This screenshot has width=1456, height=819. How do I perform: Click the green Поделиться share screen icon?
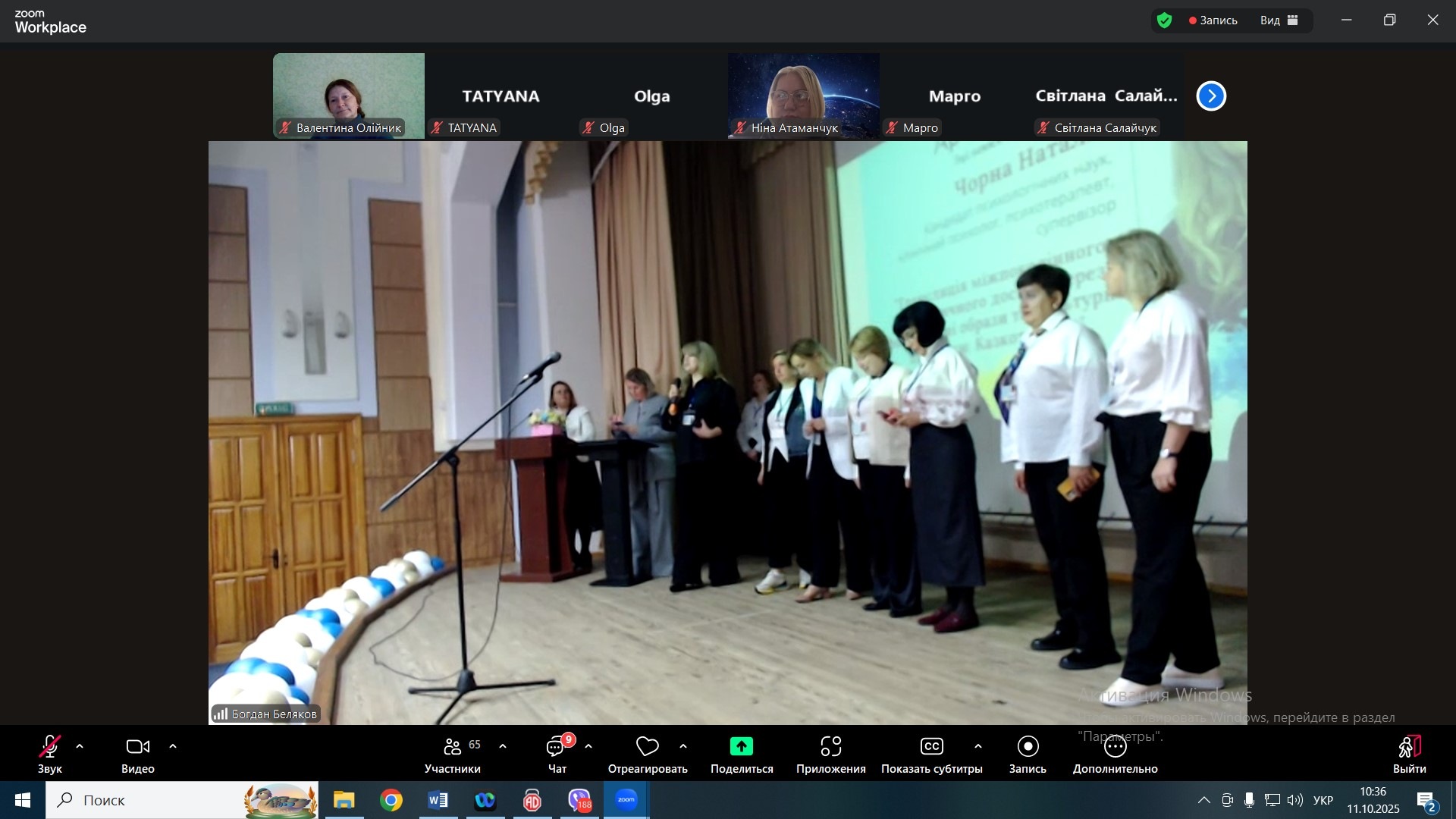click(741, 747)
